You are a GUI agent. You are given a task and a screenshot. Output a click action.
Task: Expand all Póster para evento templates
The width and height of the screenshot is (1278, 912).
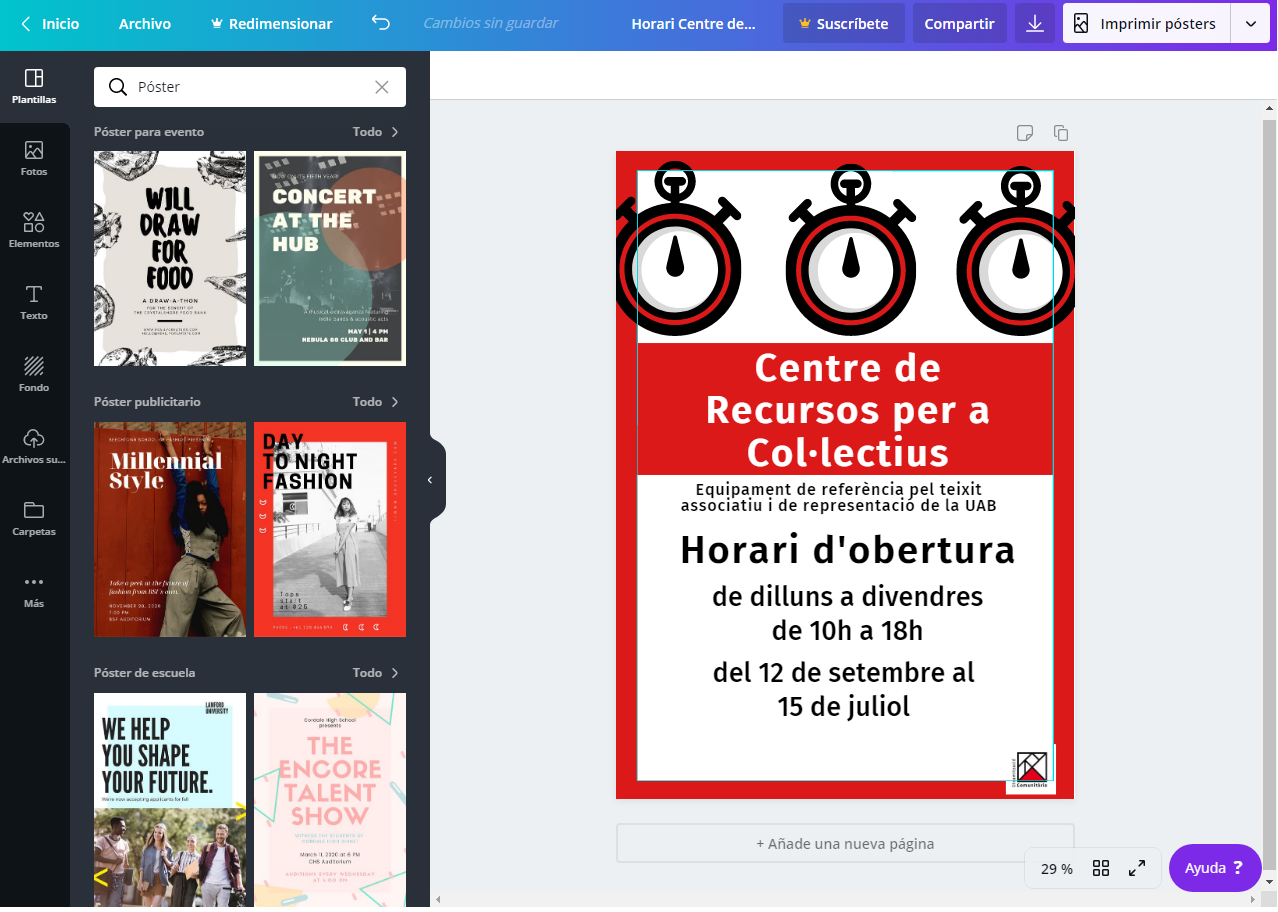pos(376,132)
